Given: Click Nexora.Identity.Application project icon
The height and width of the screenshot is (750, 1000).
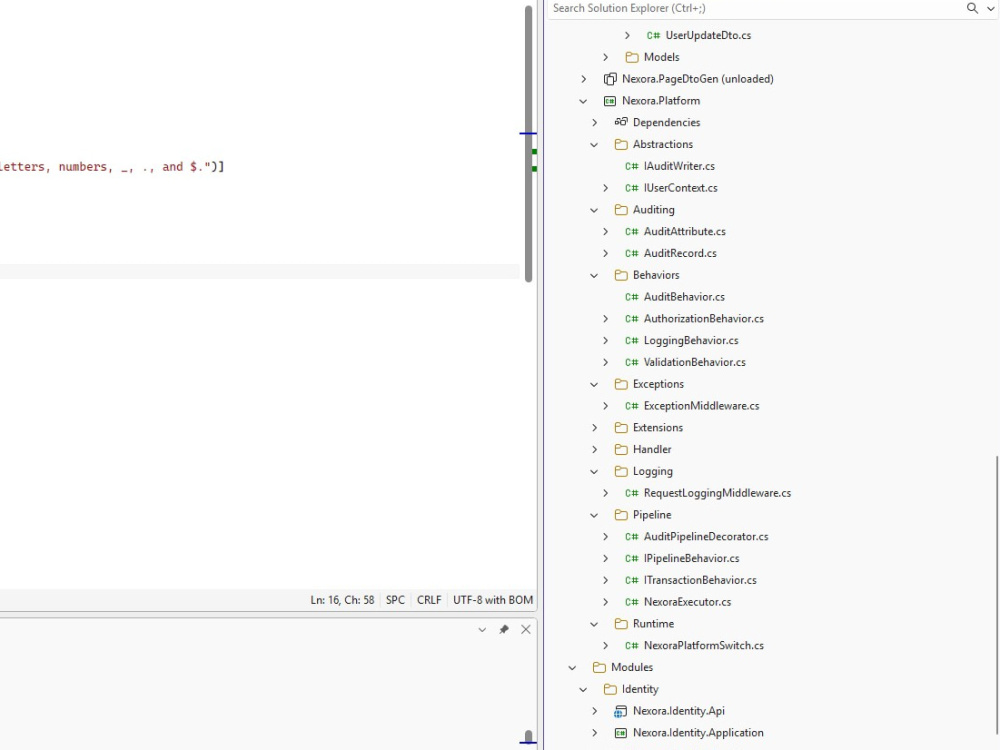Looking at the screenshot, I should (x=621, y=733).
